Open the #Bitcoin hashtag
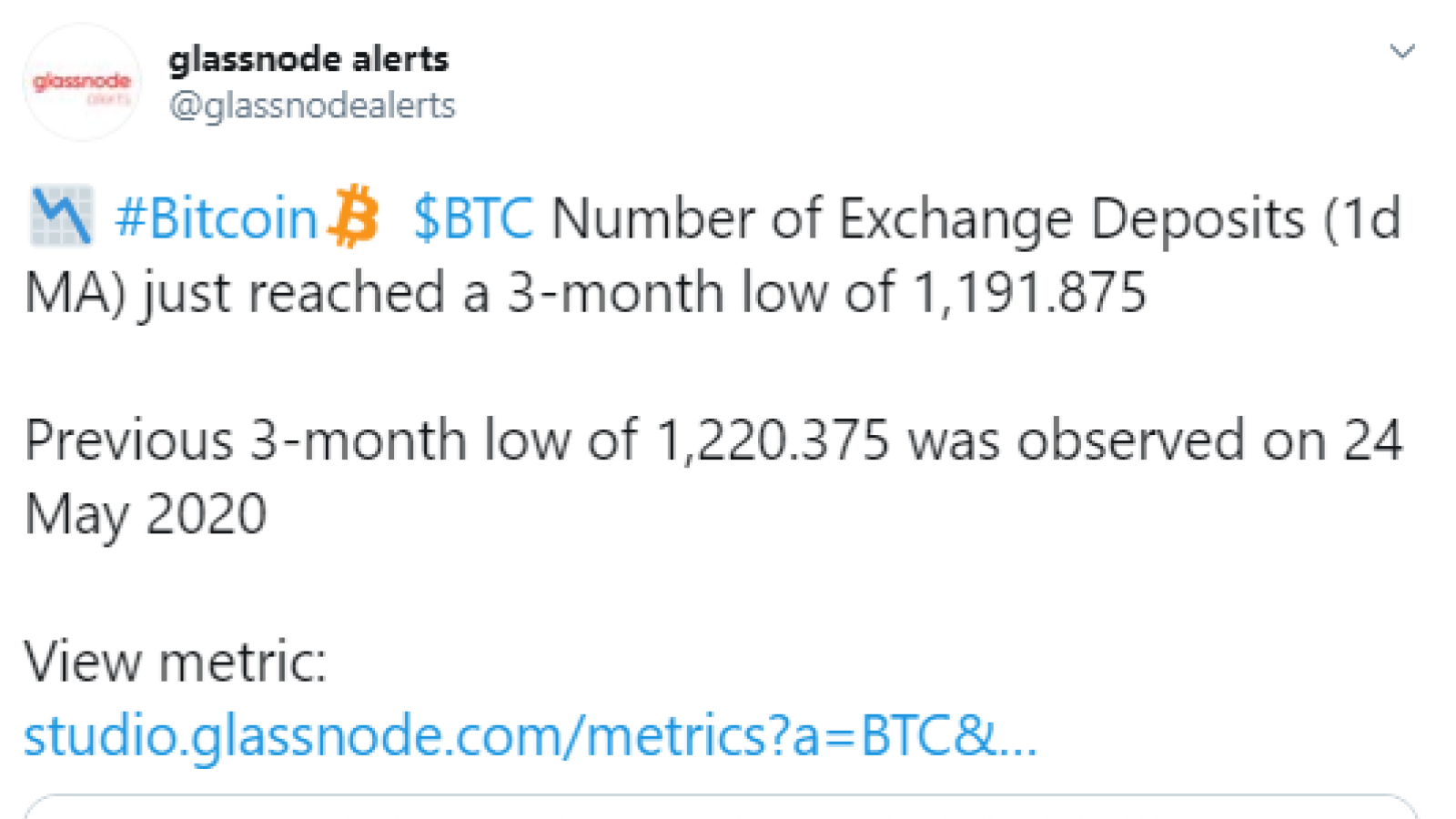 tap(217, 218)
